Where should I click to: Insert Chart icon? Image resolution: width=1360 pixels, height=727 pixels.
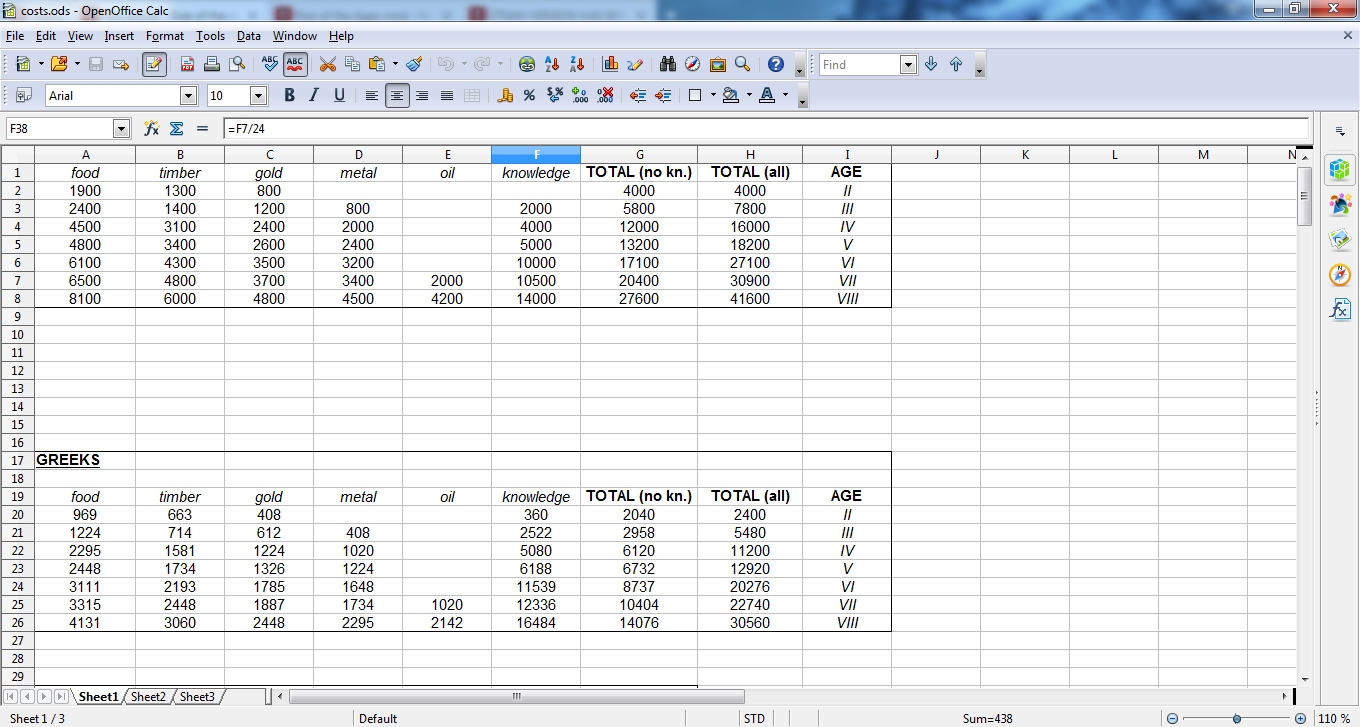pos(610,64)
